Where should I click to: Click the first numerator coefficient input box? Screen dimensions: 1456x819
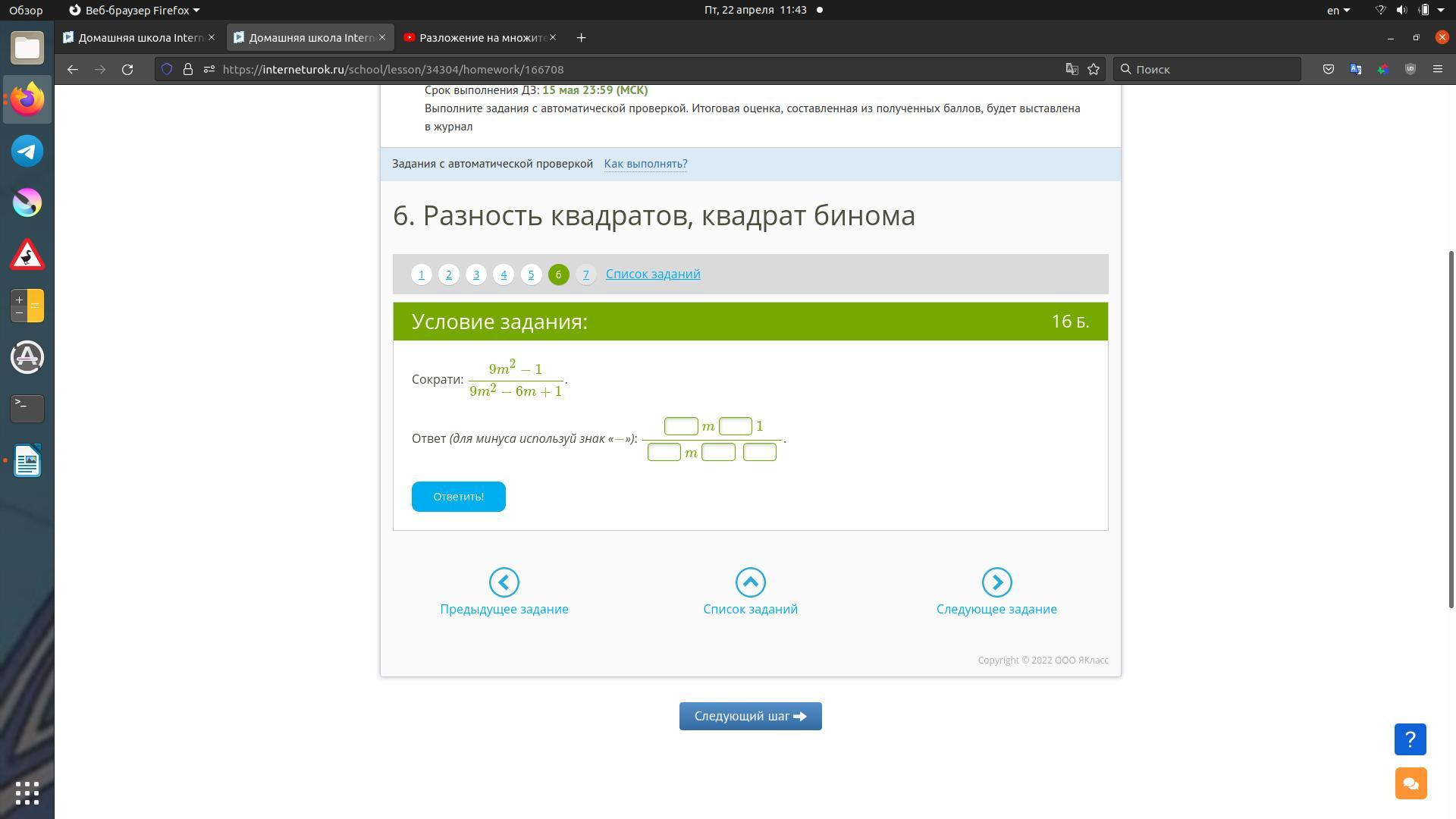681,426
